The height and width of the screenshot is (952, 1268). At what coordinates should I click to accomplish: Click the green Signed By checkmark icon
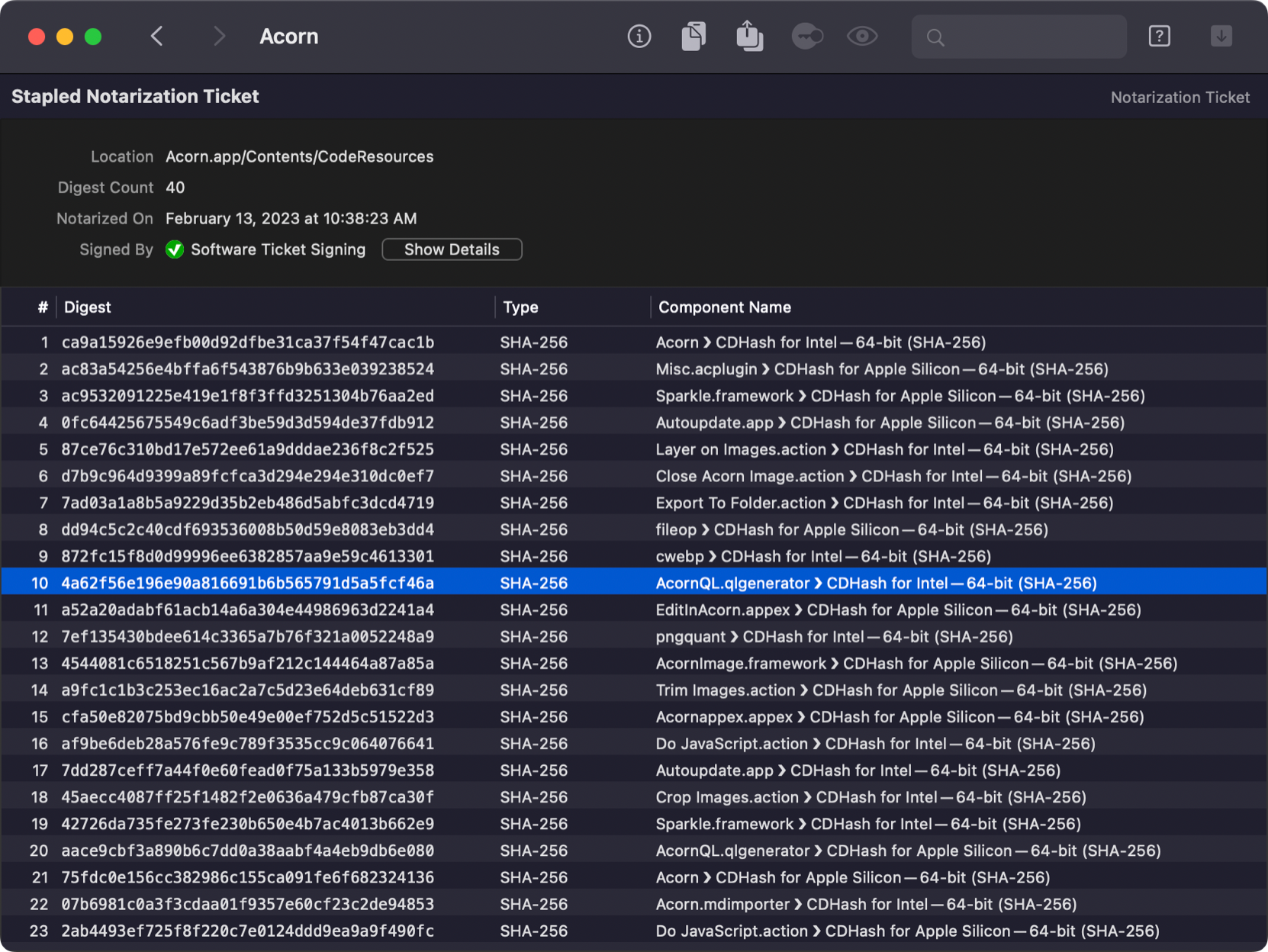click(x=175, y=249)
